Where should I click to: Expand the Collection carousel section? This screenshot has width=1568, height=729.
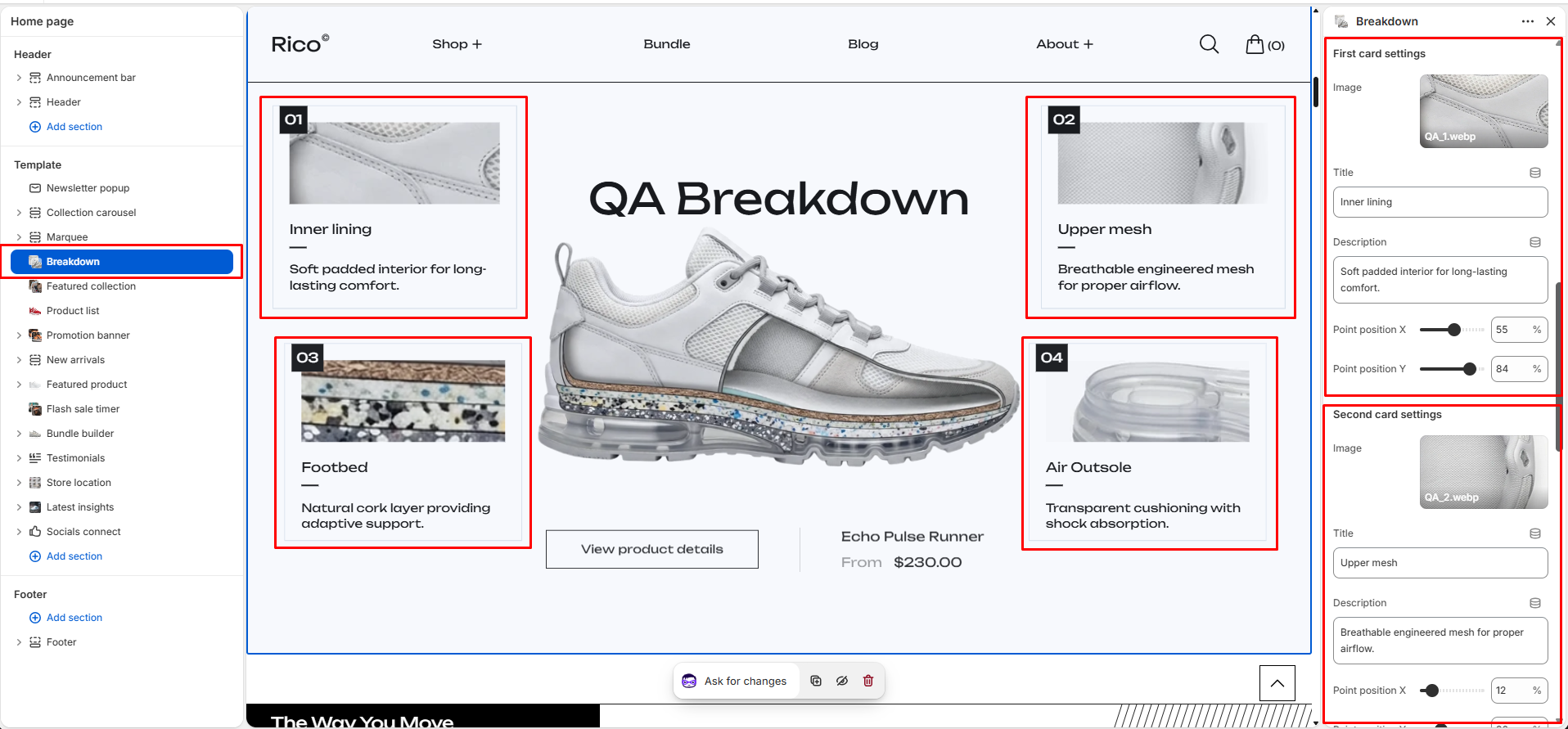19,213
